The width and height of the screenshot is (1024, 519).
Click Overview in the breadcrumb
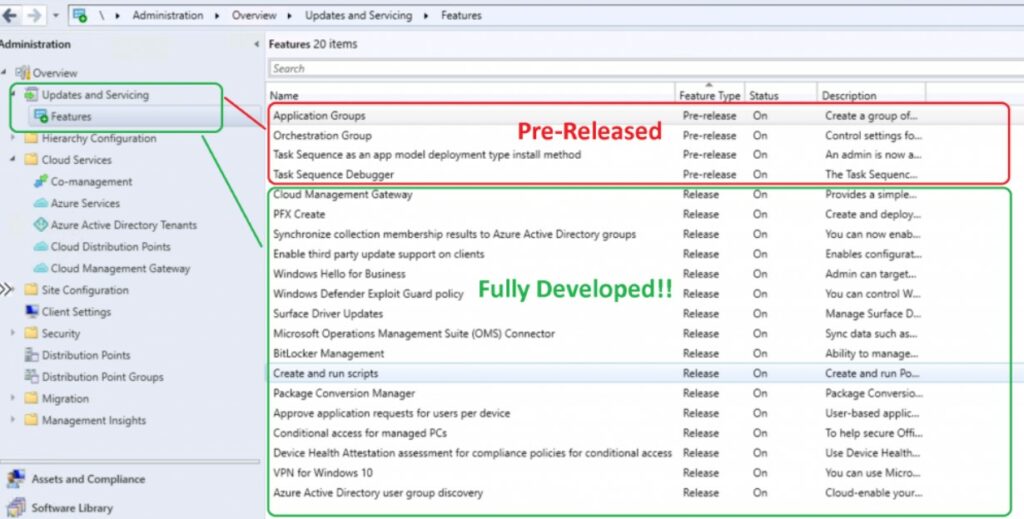tap(254, 15)
